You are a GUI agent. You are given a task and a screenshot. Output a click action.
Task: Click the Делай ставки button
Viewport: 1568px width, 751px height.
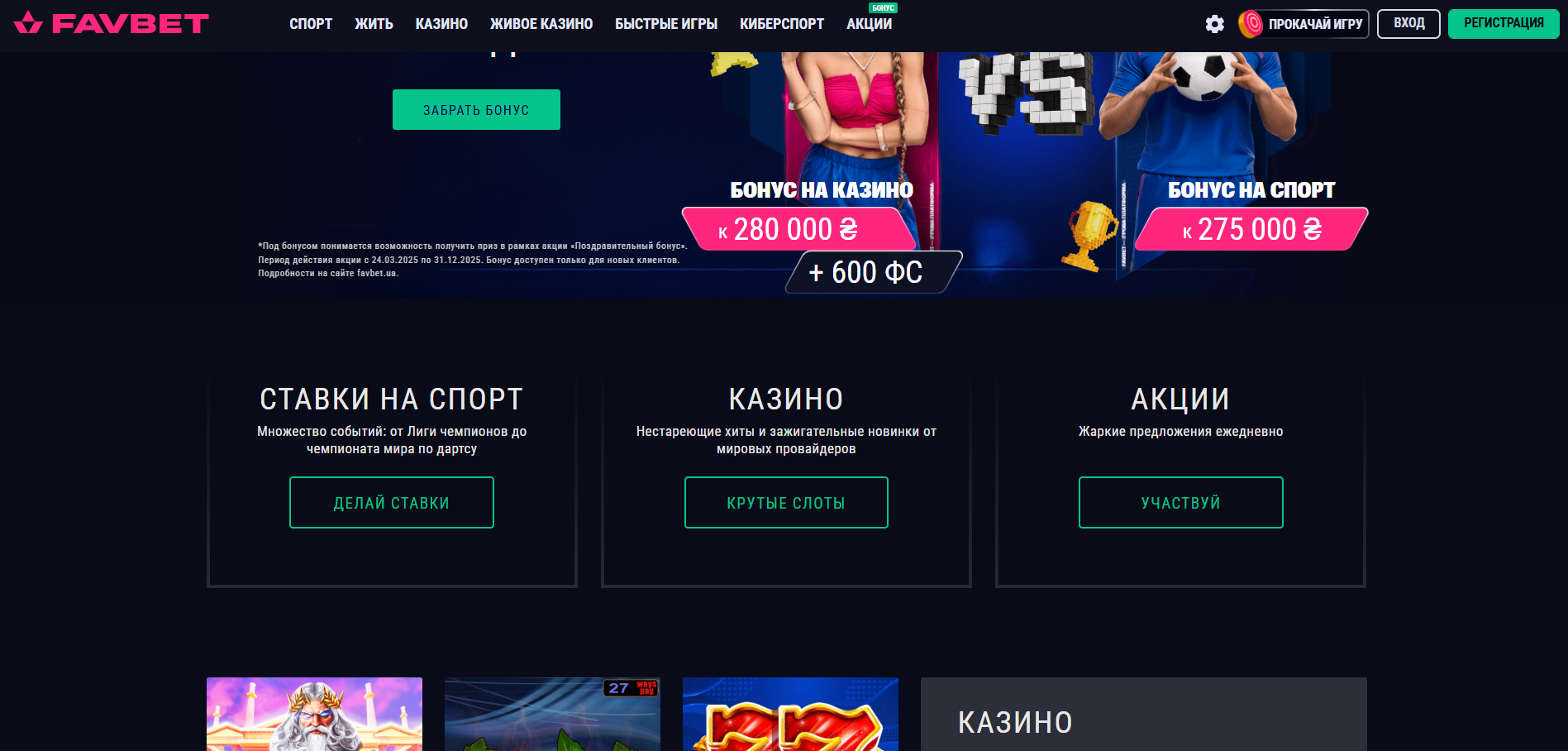(x=392, y=503)
